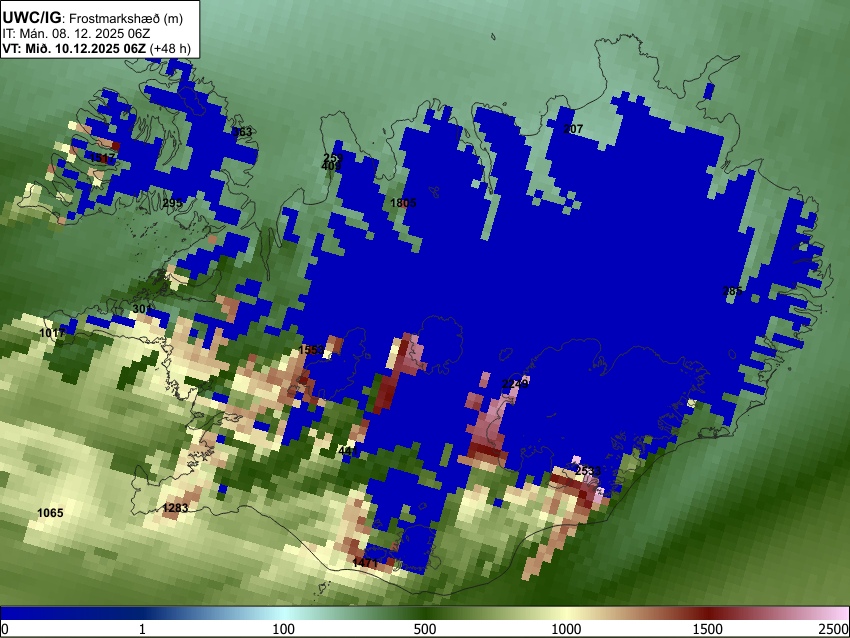Click the map value label 1283
Screen dimensions: 850x638
point(175,508)
